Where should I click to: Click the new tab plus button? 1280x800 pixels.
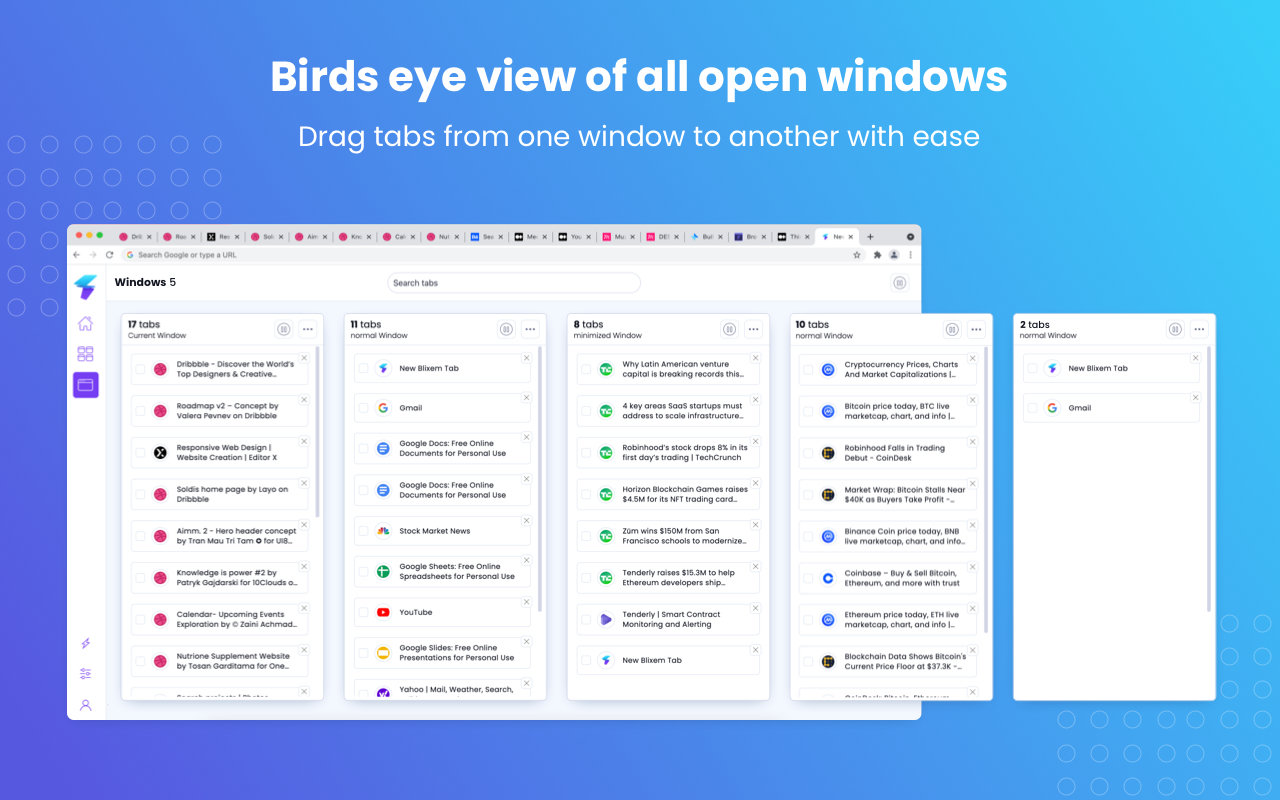click(x=870, y=237)
